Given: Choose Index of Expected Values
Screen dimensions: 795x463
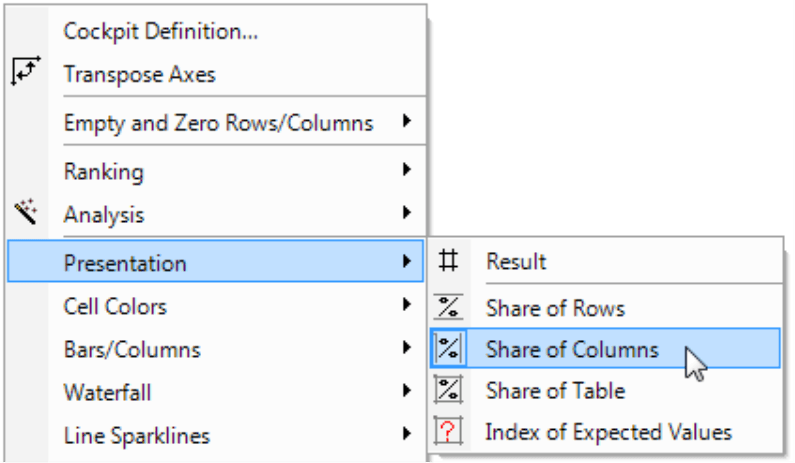Looking at the screenshot, I should [x=605, y=432].
